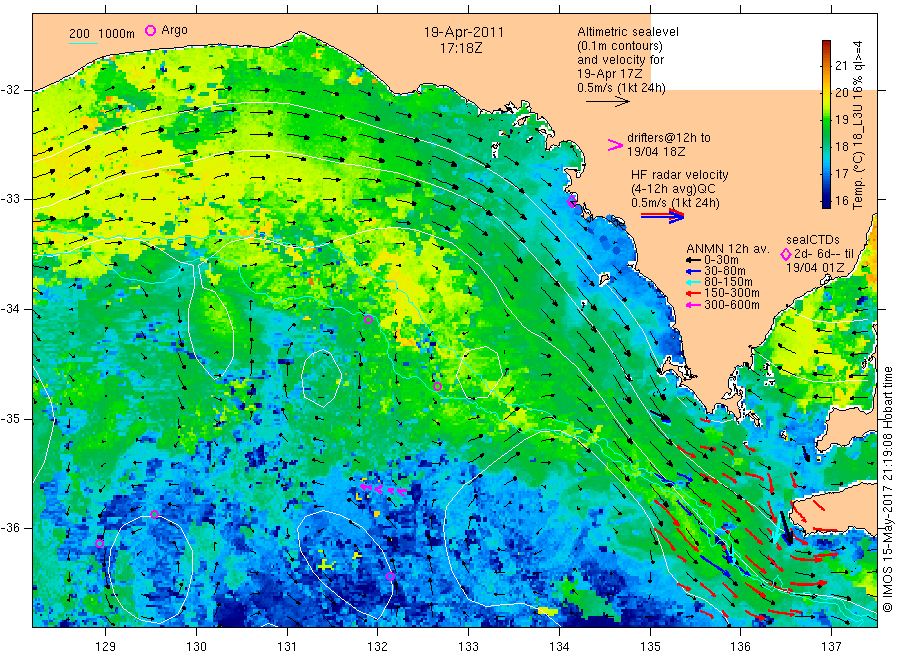Click the magenta Argo circle in the legend
This screenshot has height=660, width=900.
(x=150, y=30)
